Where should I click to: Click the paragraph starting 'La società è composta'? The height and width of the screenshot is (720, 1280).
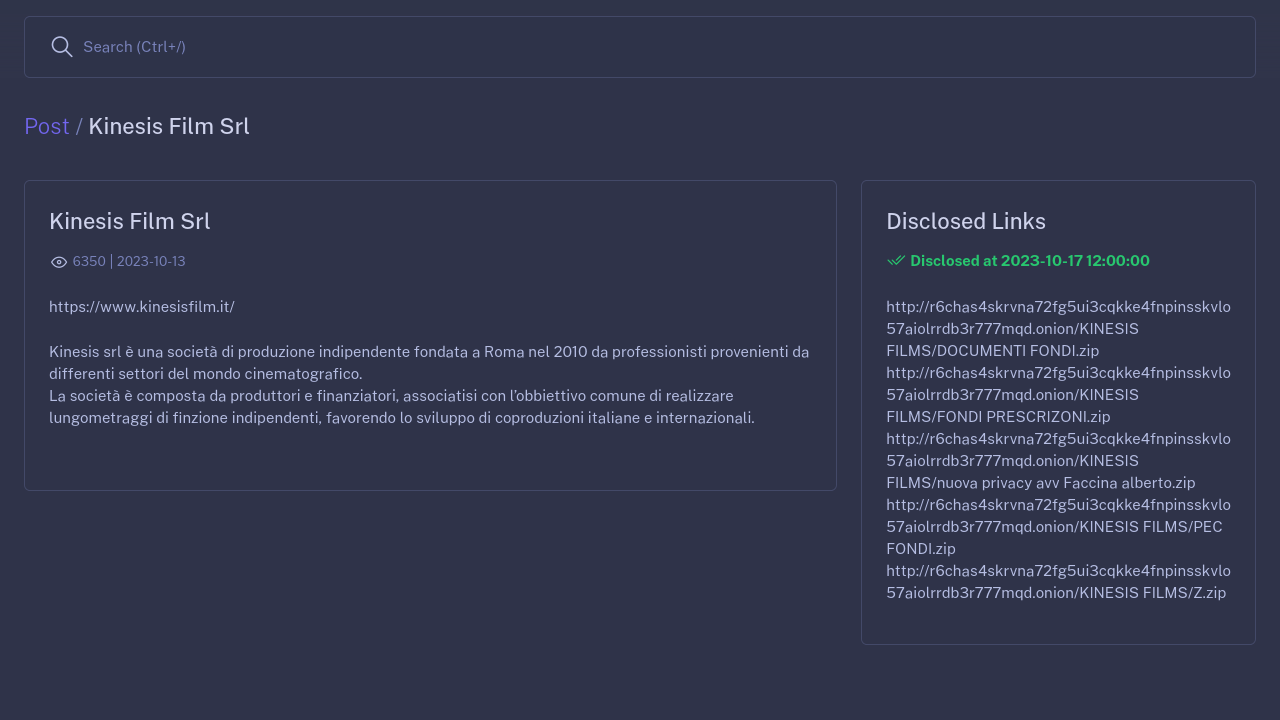pyautogui.click(x=402, y=407)
